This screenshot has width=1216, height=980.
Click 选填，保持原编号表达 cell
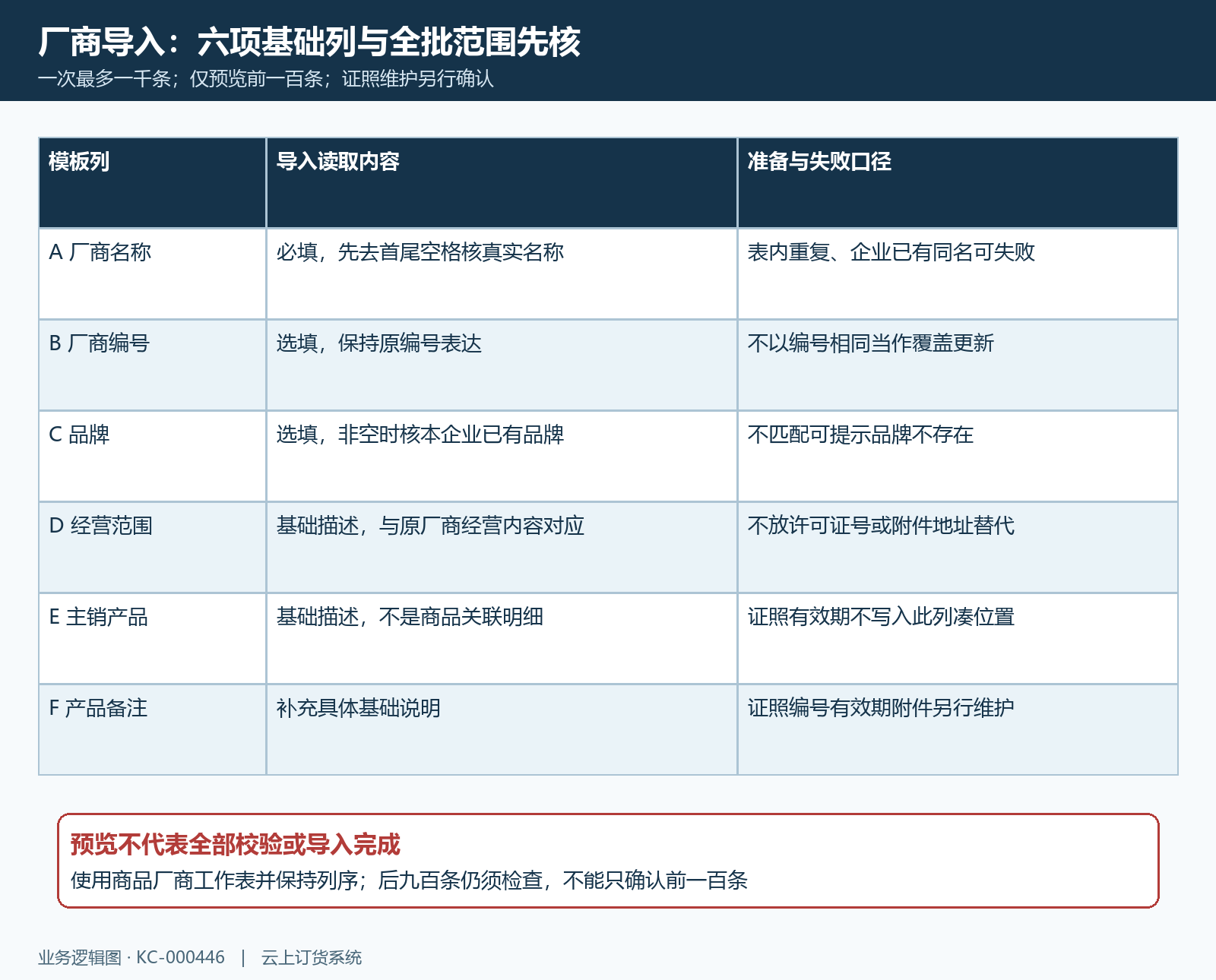tap(502, 365)
